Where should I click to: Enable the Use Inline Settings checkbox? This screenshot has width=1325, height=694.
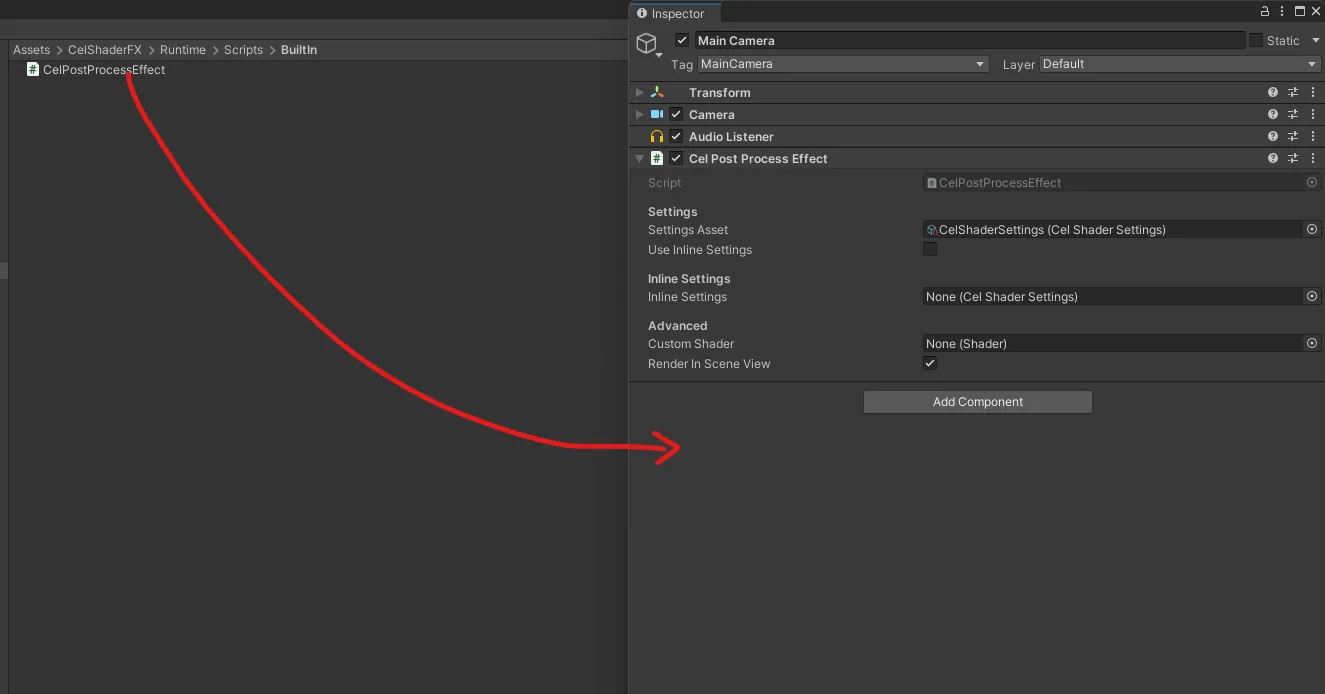coord(930,249)
